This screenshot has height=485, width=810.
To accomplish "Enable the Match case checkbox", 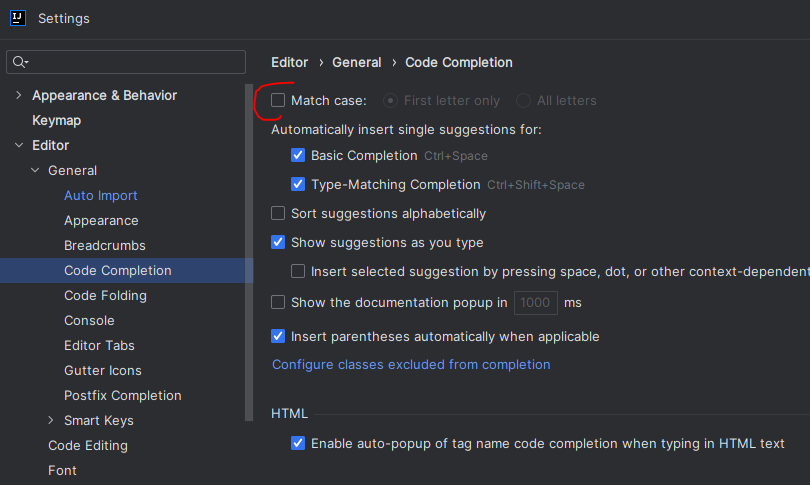I will (278, 100).
